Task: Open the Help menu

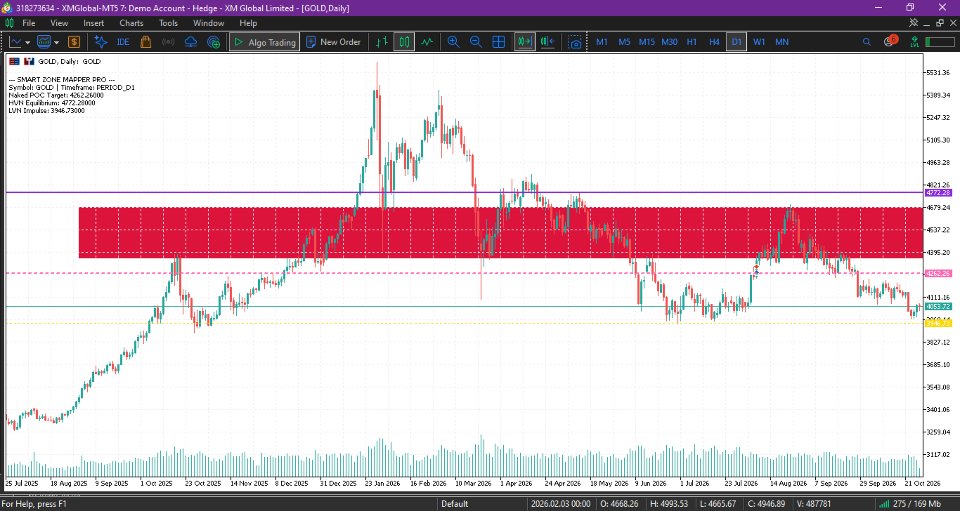Action: [x=248, y=23]
